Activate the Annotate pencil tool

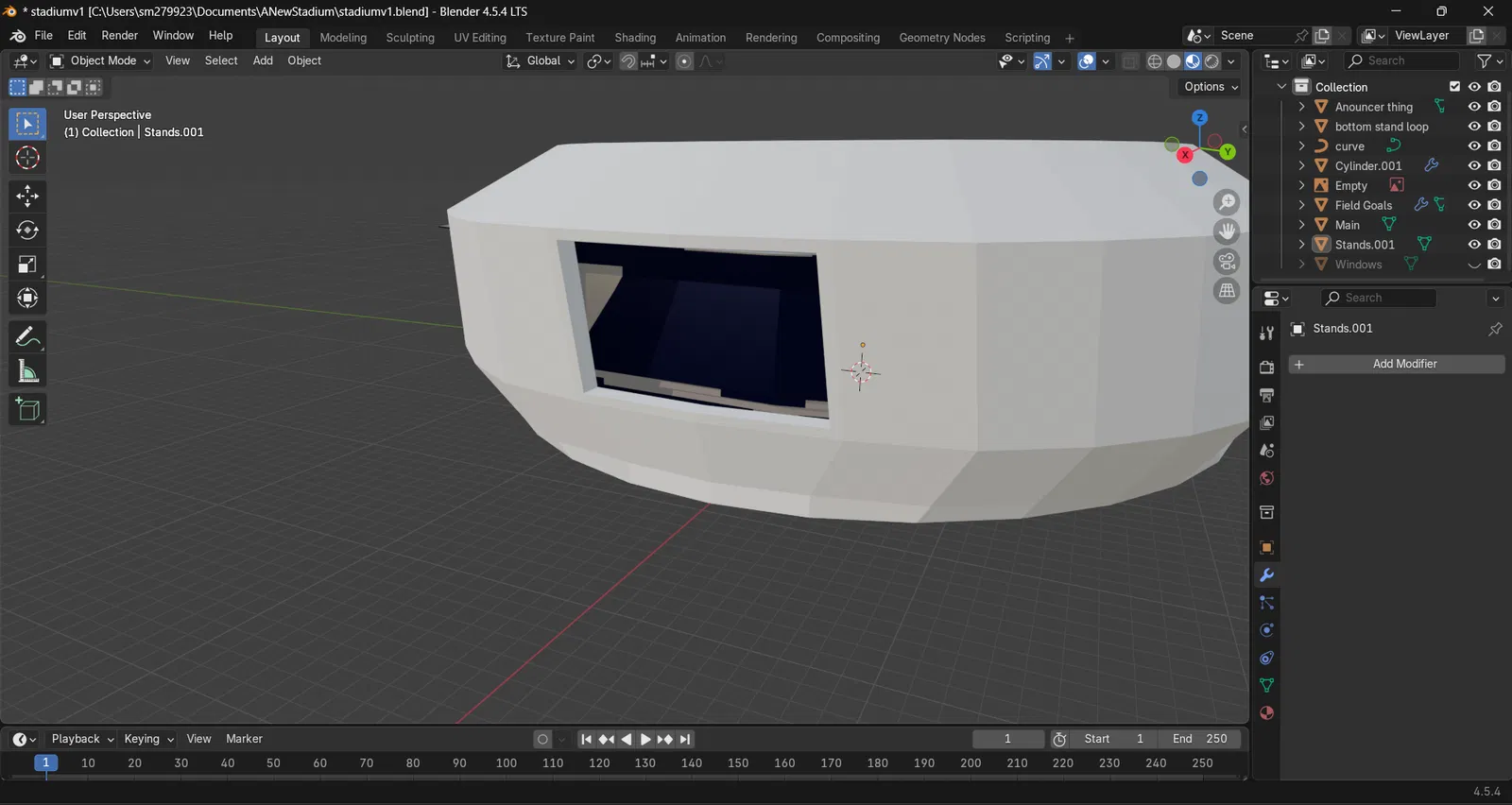27,337
